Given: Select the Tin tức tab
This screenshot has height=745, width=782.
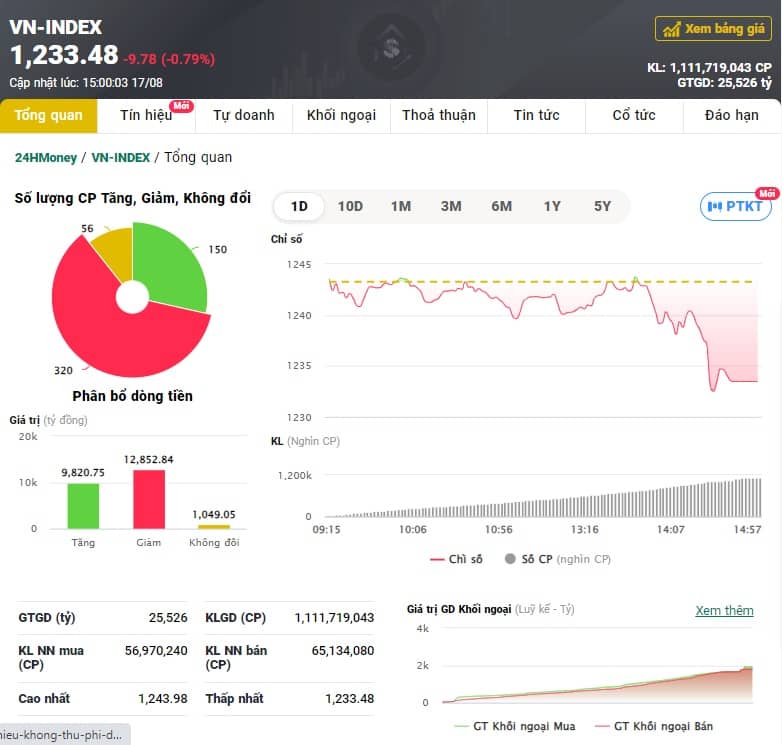Looking at the screenshot, I should pos(537,115).
